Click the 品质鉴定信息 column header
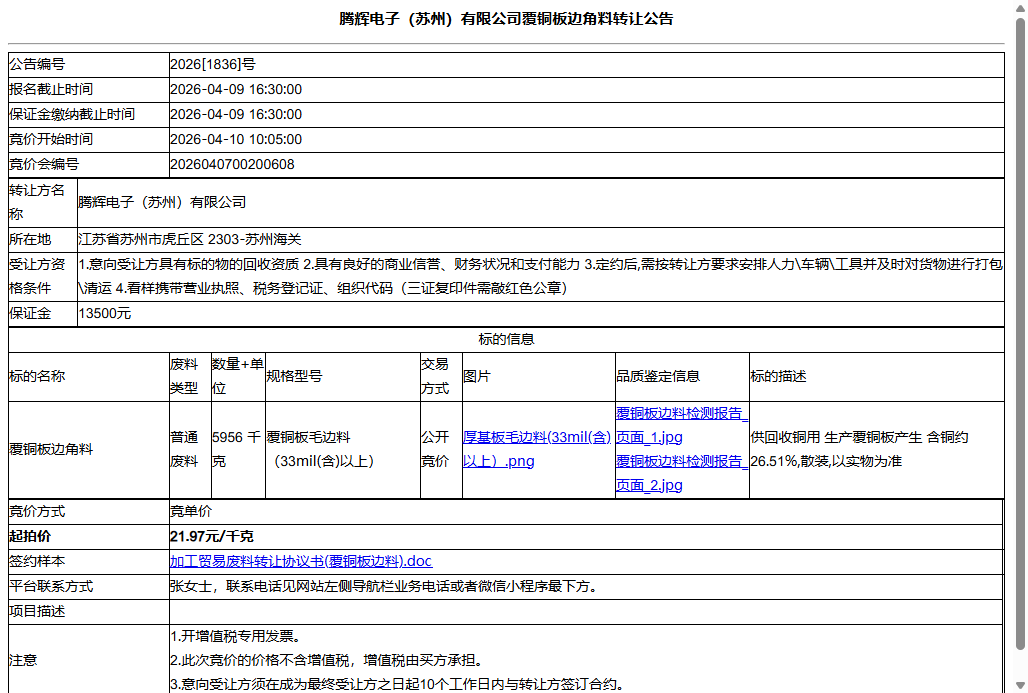 [658, 376]
